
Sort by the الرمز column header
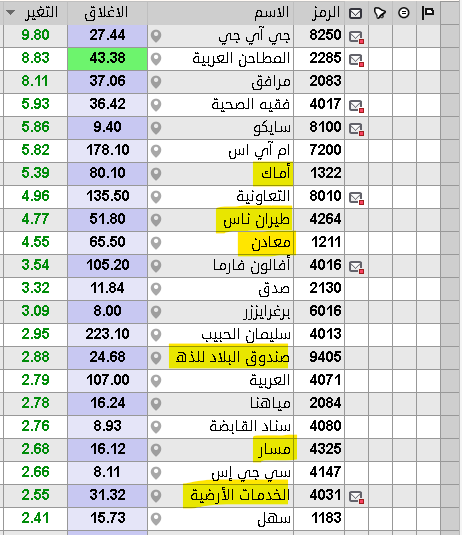point(326,13)
